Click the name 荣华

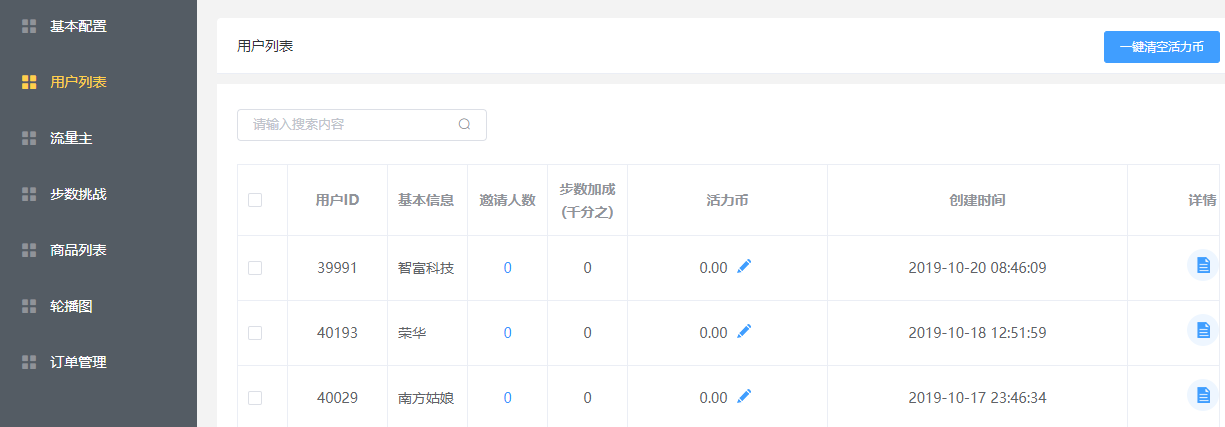pyautogui.click(x=412, y=333)
